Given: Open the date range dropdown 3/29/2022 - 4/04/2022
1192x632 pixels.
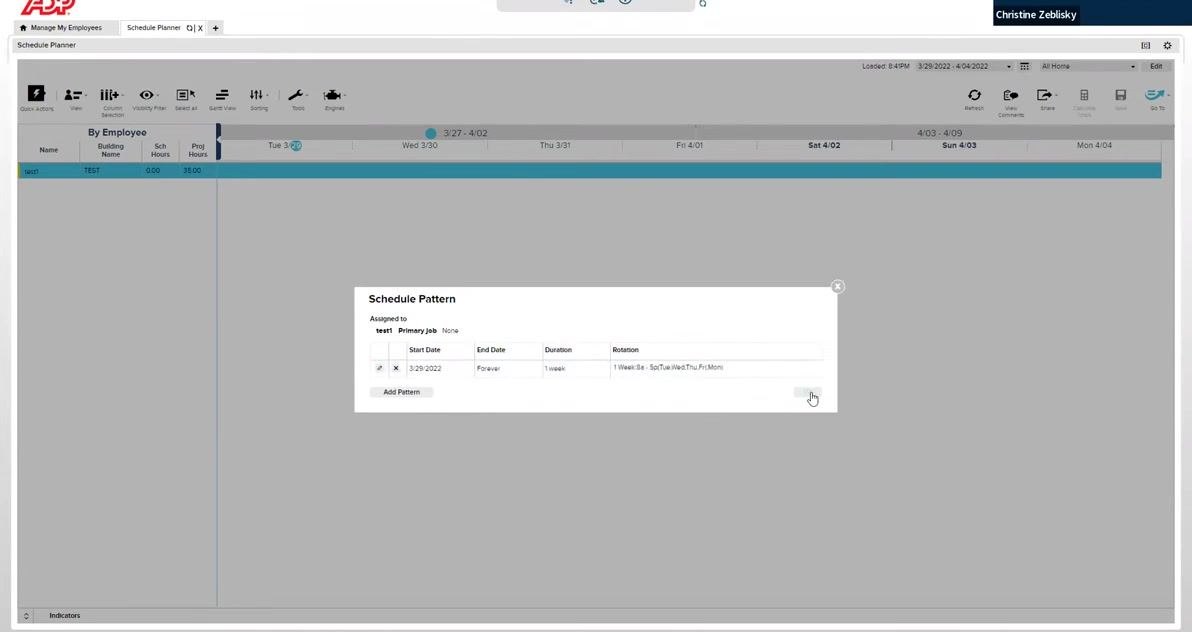Looking at the screenshot, I should 964,66.
